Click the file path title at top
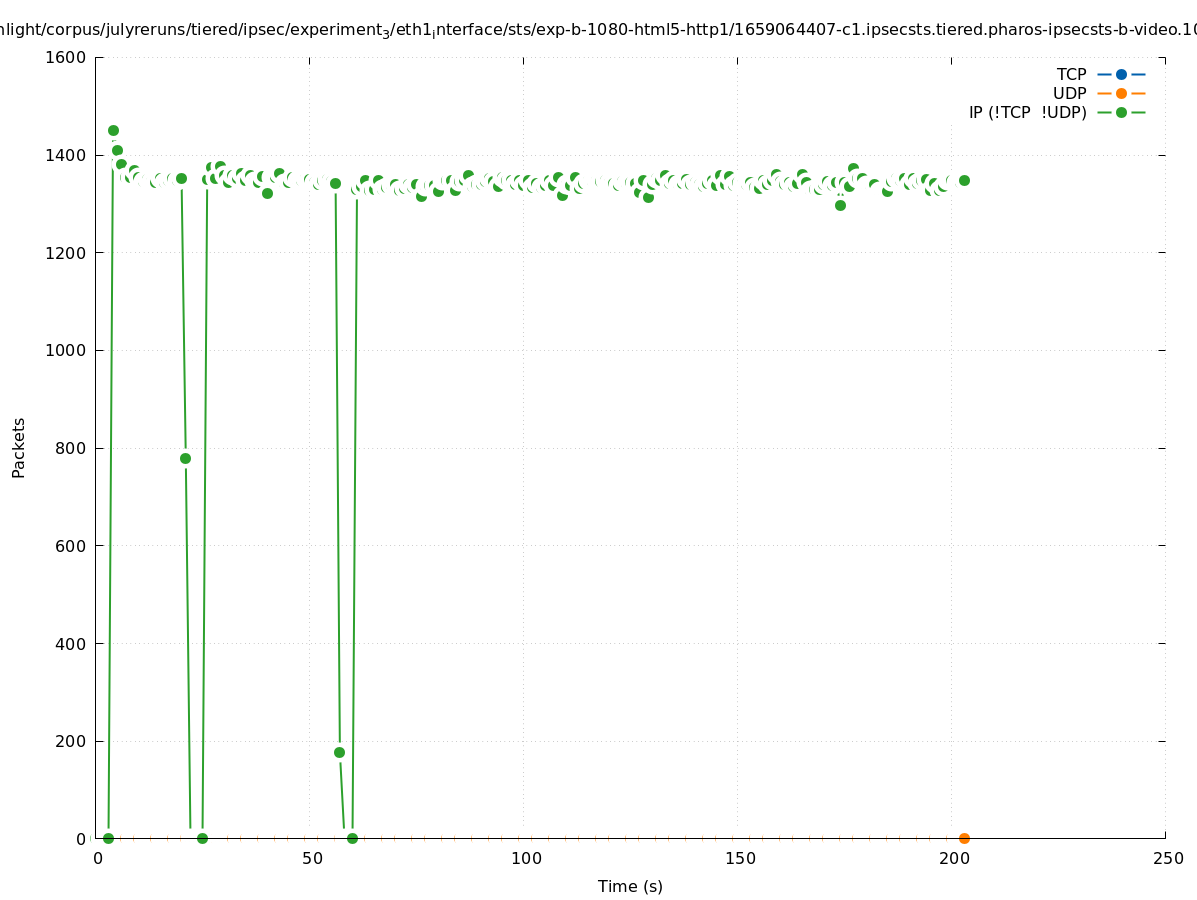 (x=598, y=31)
